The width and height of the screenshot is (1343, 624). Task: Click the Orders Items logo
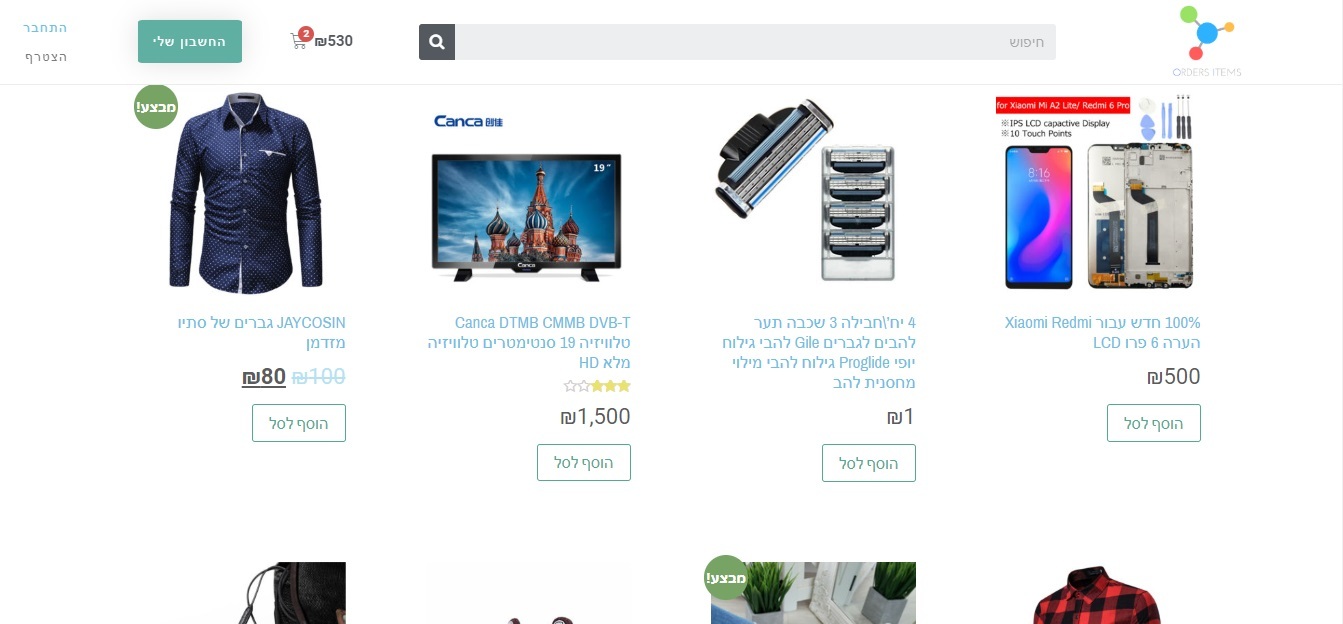(x=1207, y=42)
